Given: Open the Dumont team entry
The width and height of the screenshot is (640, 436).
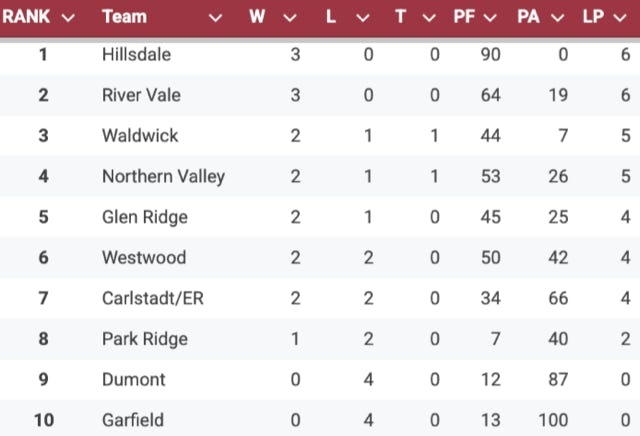Looking at the screenshot, I should point(131,379).
